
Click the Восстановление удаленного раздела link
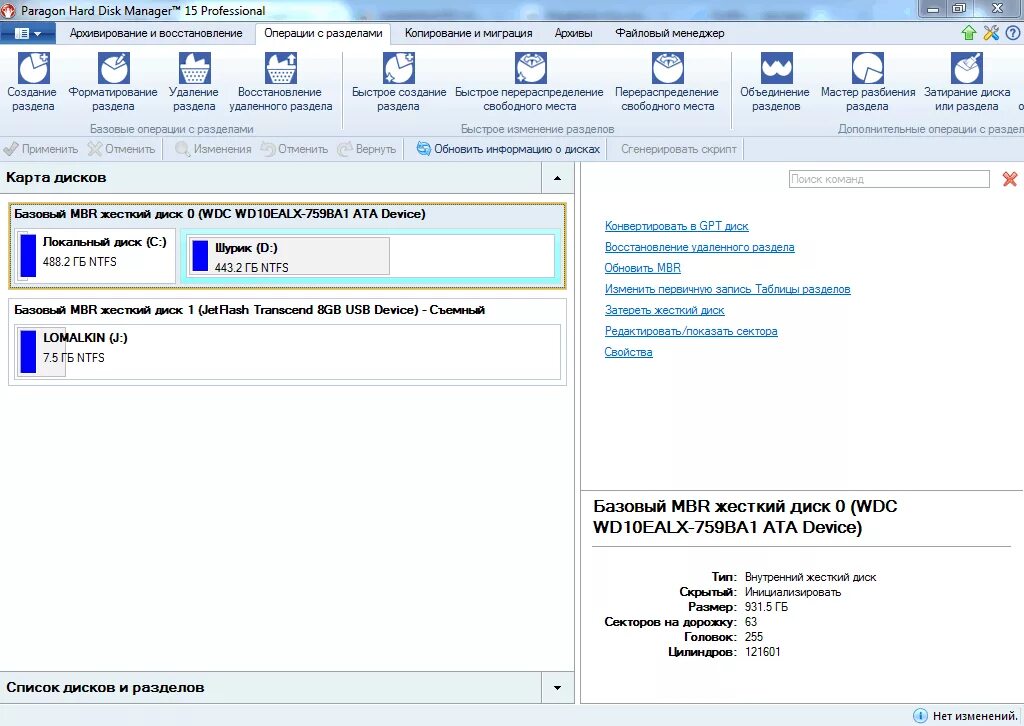click(699, 247)
